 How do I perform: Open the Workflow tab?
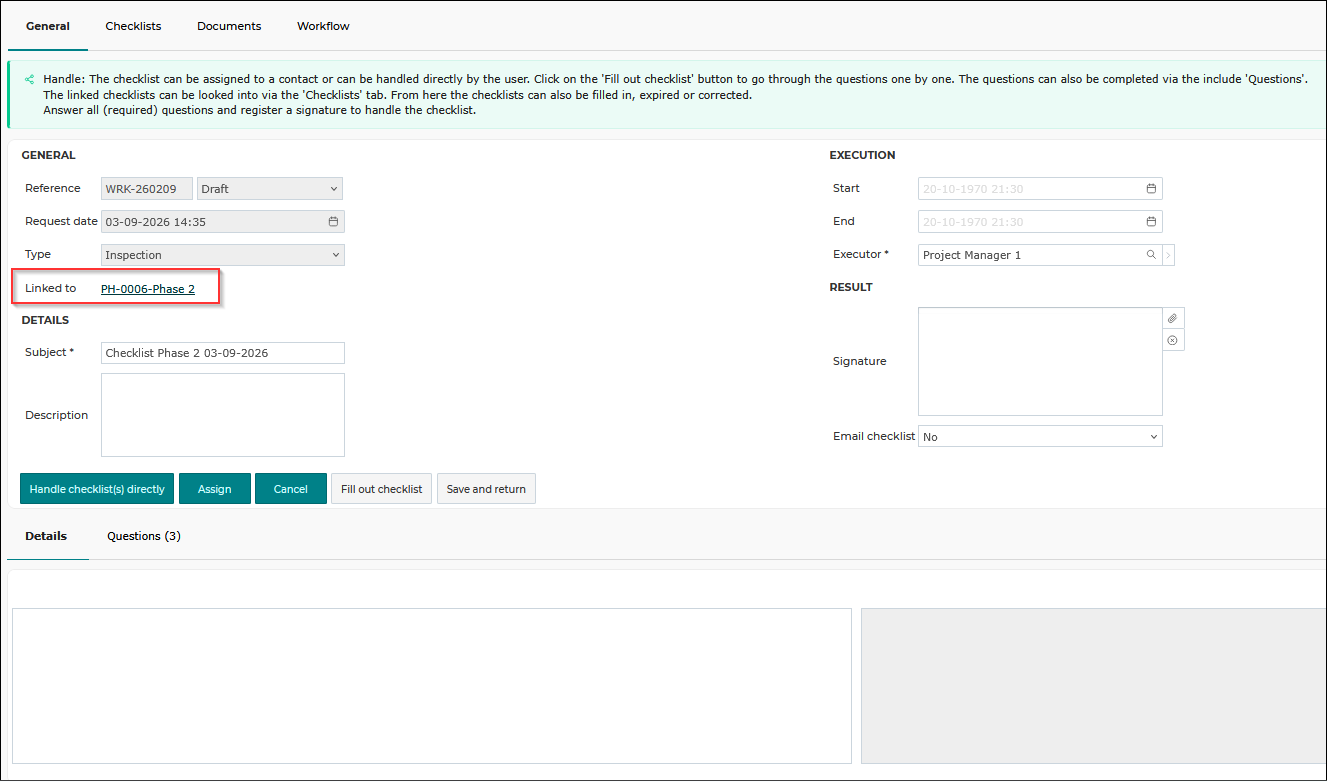tap(323, 26)
